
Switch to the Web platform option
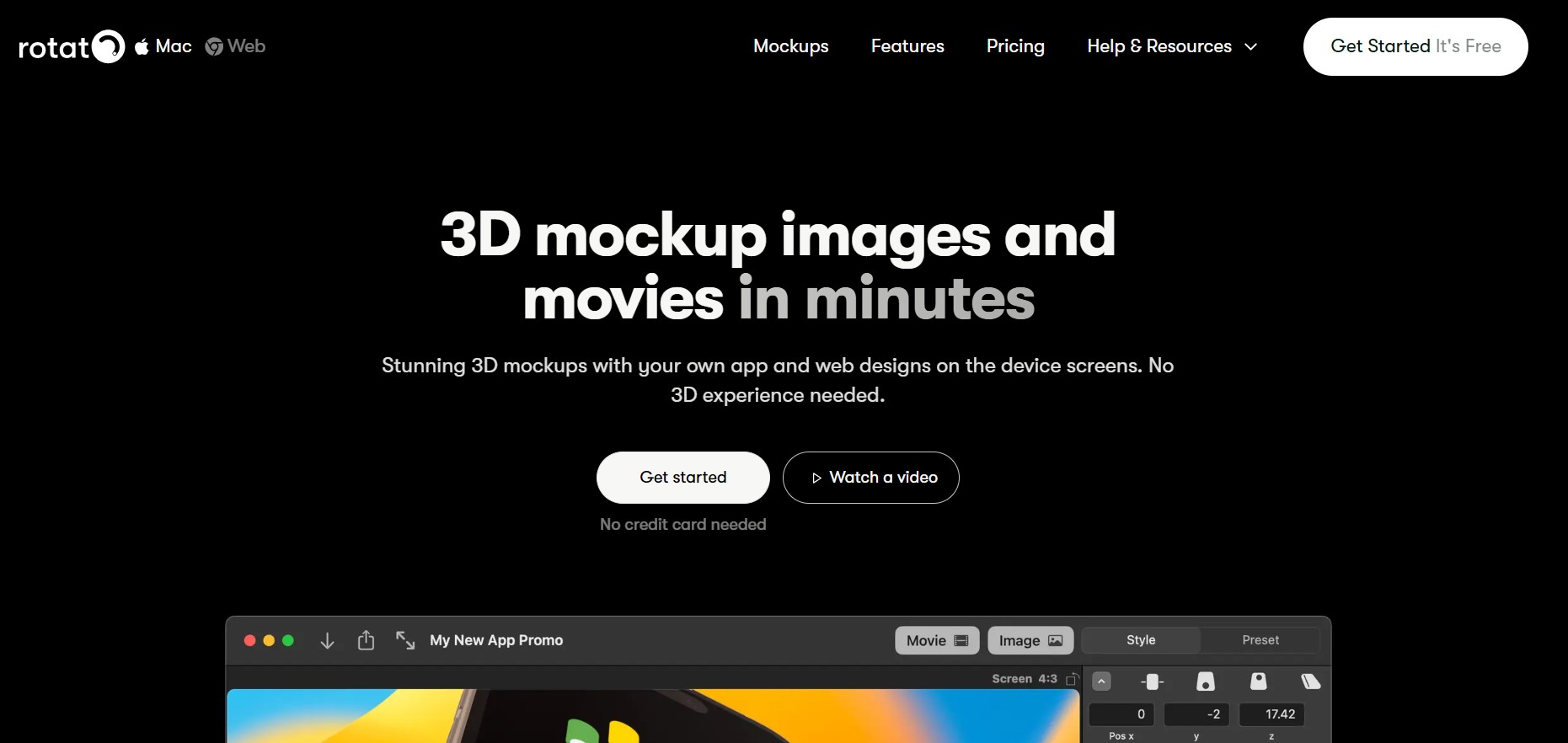pos(236,46)
